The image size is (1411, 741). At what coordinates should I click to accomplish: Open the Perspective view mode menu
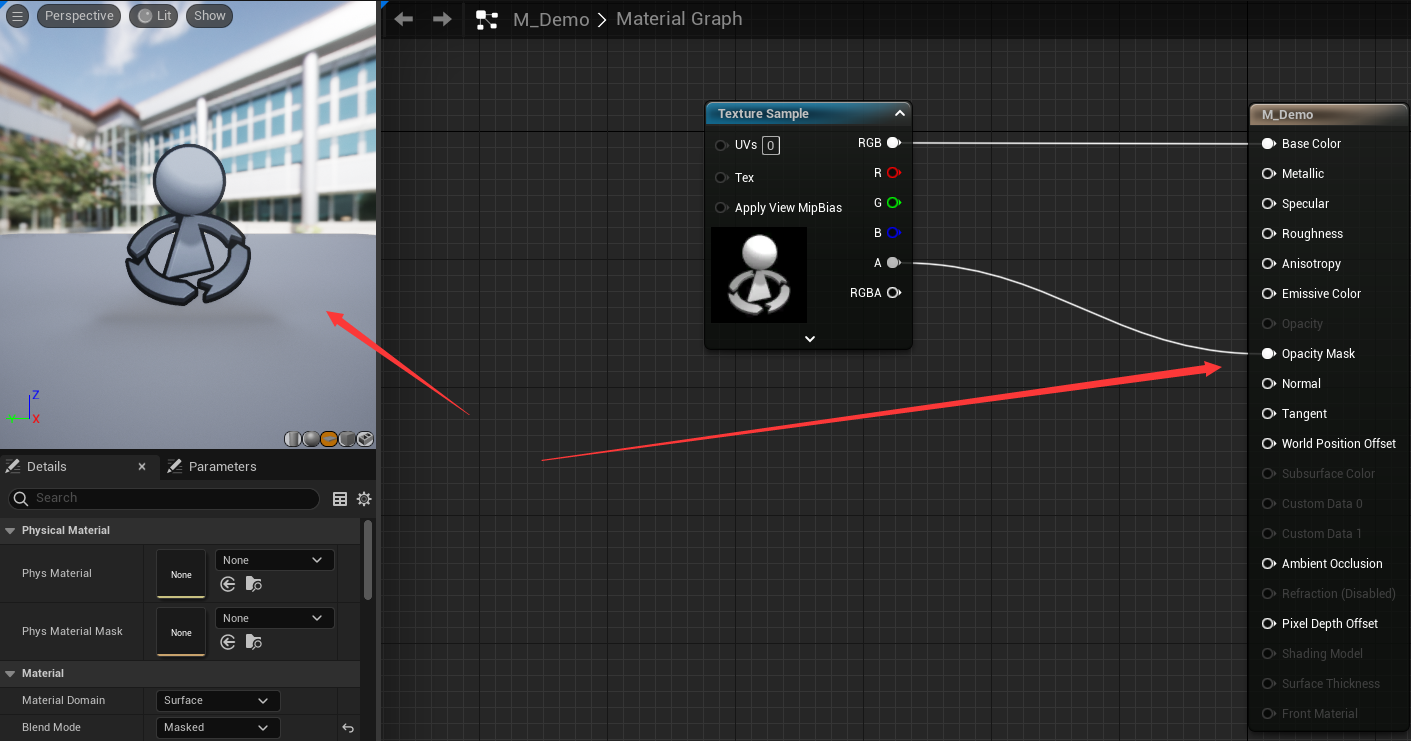(x=79, y=16)
